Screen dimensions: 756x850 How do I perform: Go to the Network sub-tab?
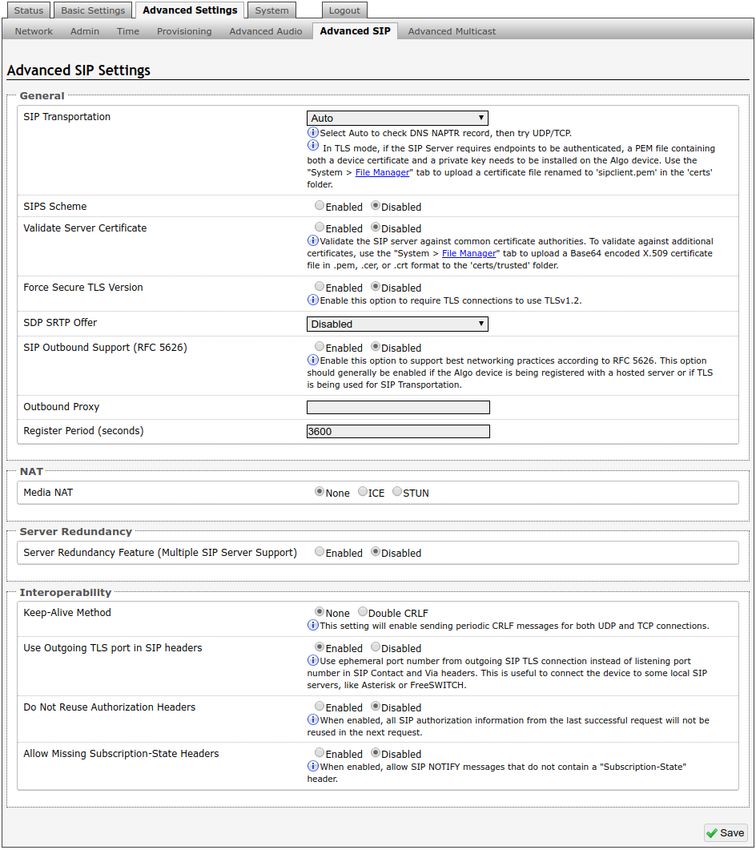point(34,31)
